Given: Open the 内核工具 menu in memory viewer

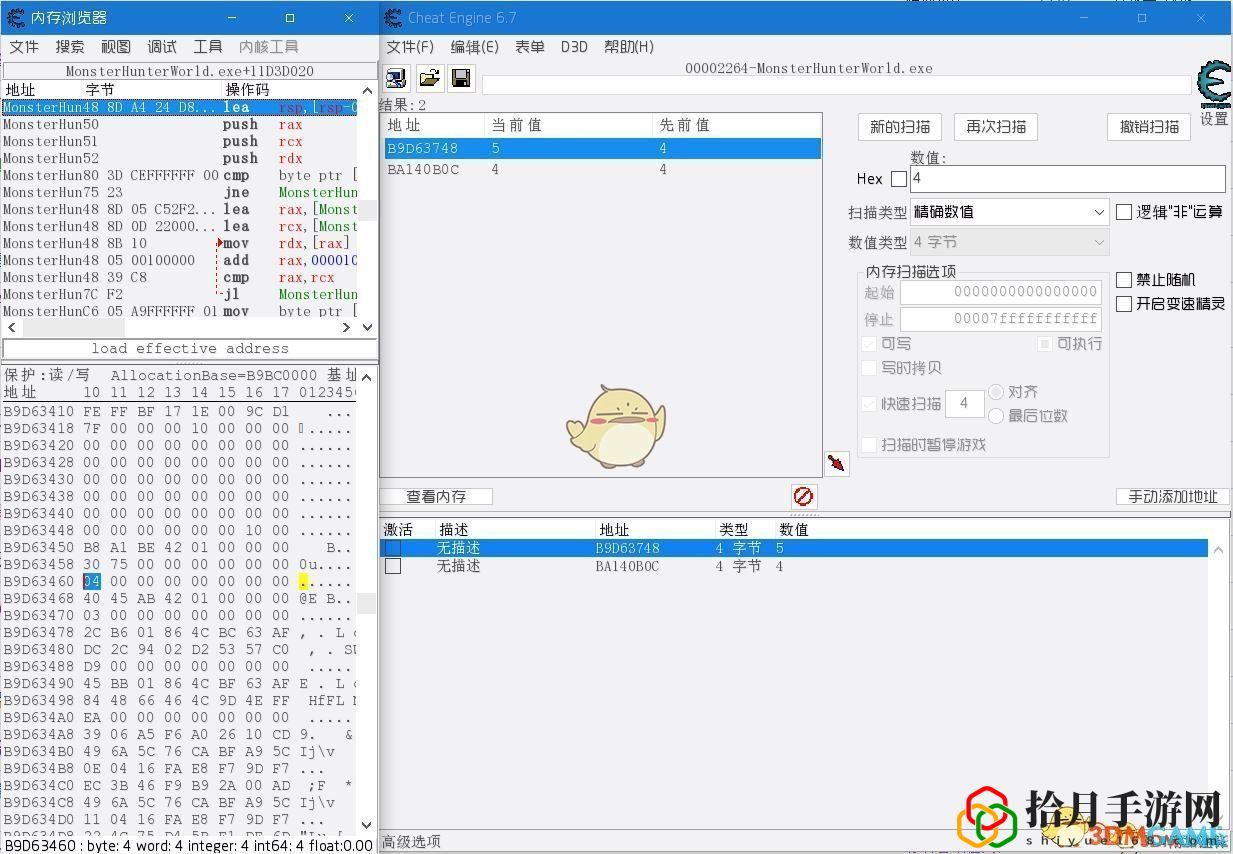Looking at the screenshot, I should click(269, 47).
